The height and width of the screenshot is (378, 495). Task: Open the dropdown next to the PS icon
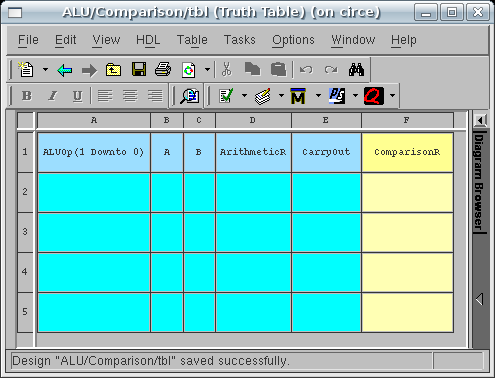tap(355, 96)
